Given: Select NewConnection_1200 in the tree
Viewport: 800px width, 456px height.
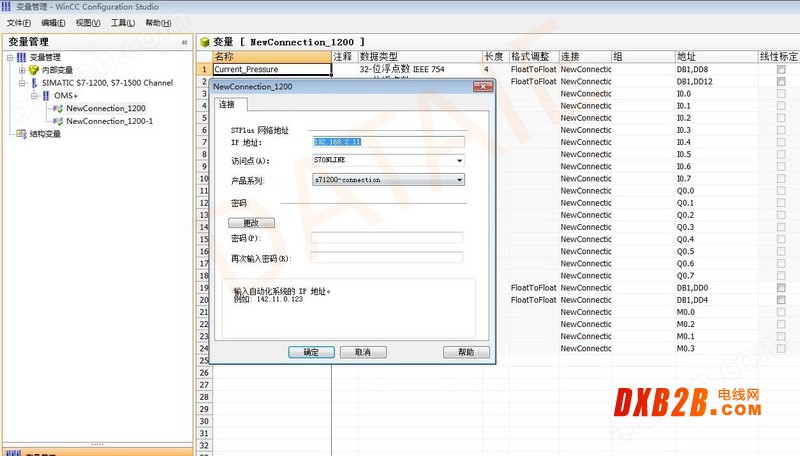Looking at the screenshot, I should tap(106, 108).
